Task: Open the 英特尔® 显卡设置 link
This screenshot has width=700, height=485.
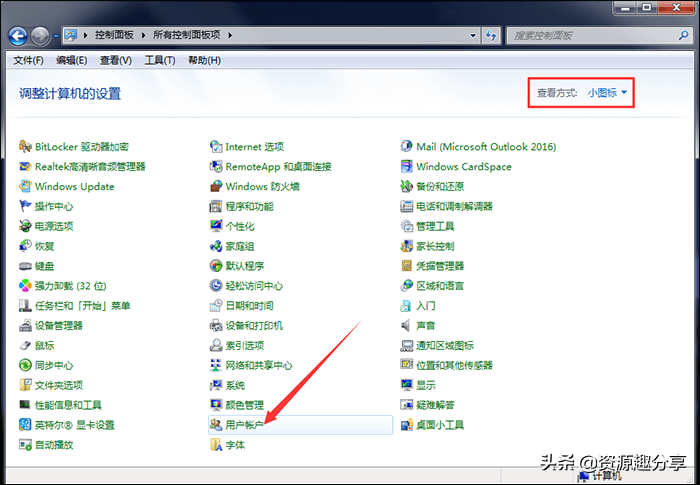Action: coord(75,425)
